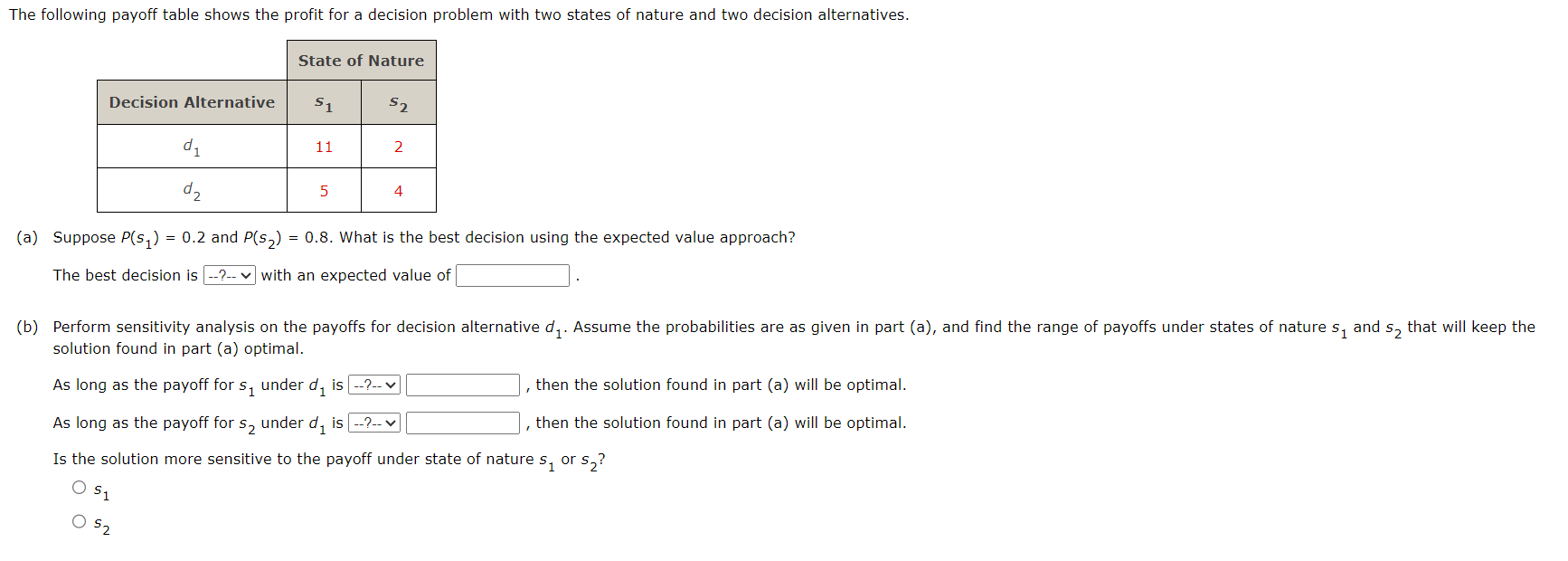This screenshot has height=561, width=1568.
Task: Select the d1 row label cell
Action: (x=192, y=147)
